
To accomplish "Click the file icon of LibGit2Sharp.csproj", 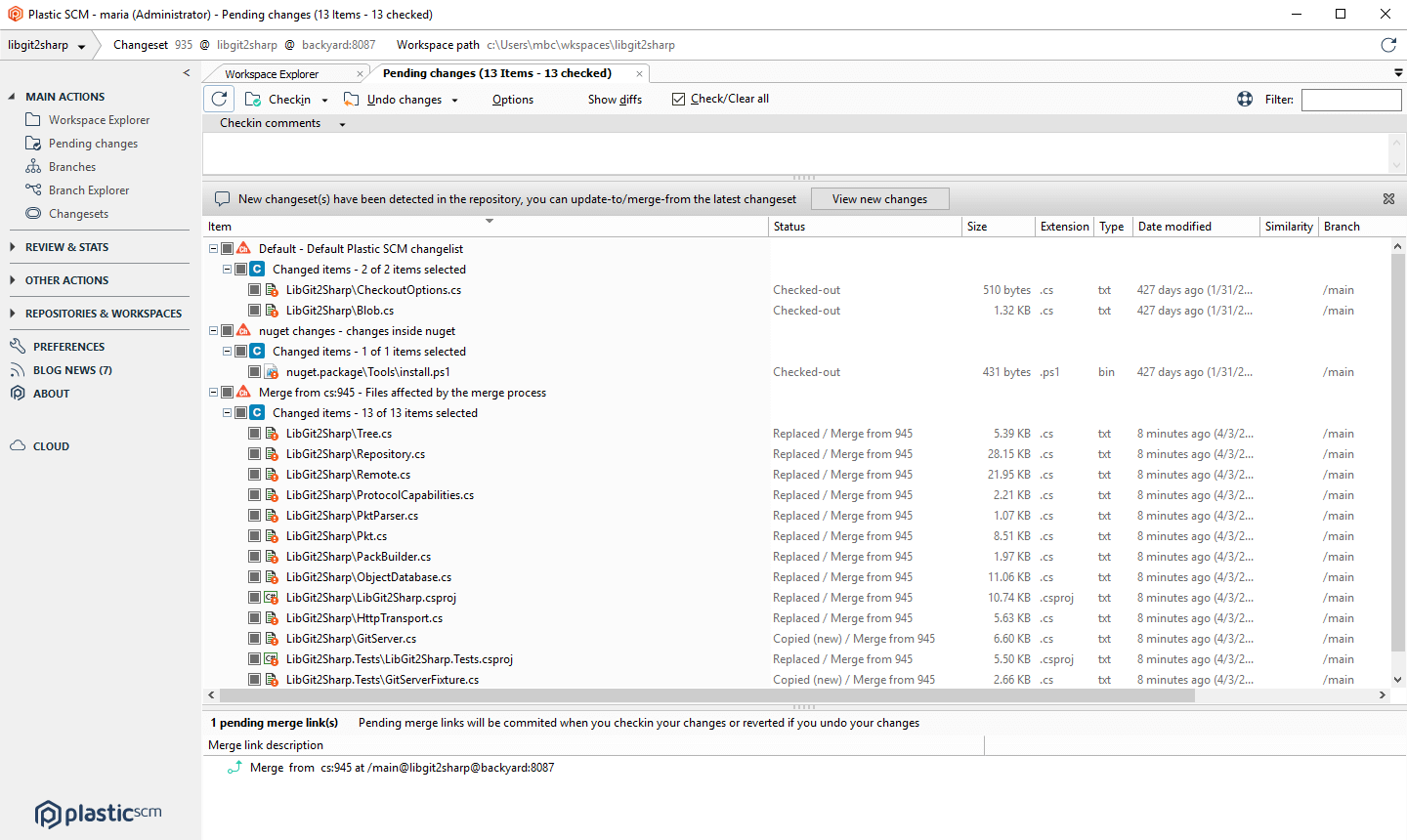I will pos(273,598).
